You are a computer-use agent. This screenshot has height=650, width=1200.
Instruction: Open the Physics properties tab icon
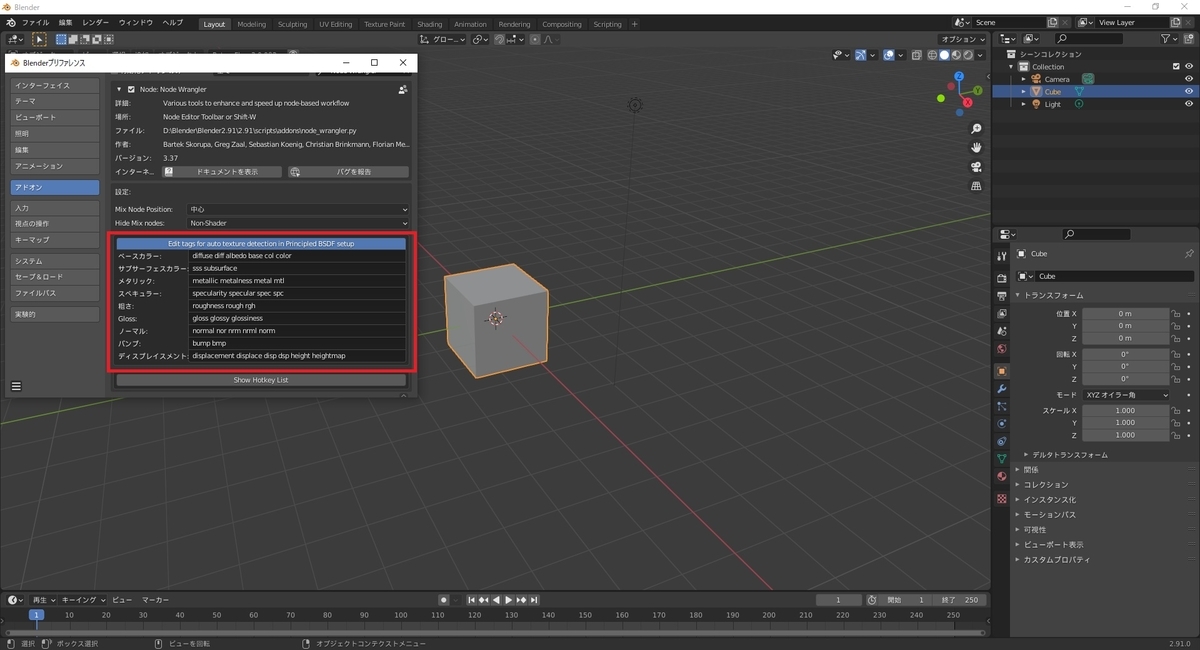[x=1002, y=423]
